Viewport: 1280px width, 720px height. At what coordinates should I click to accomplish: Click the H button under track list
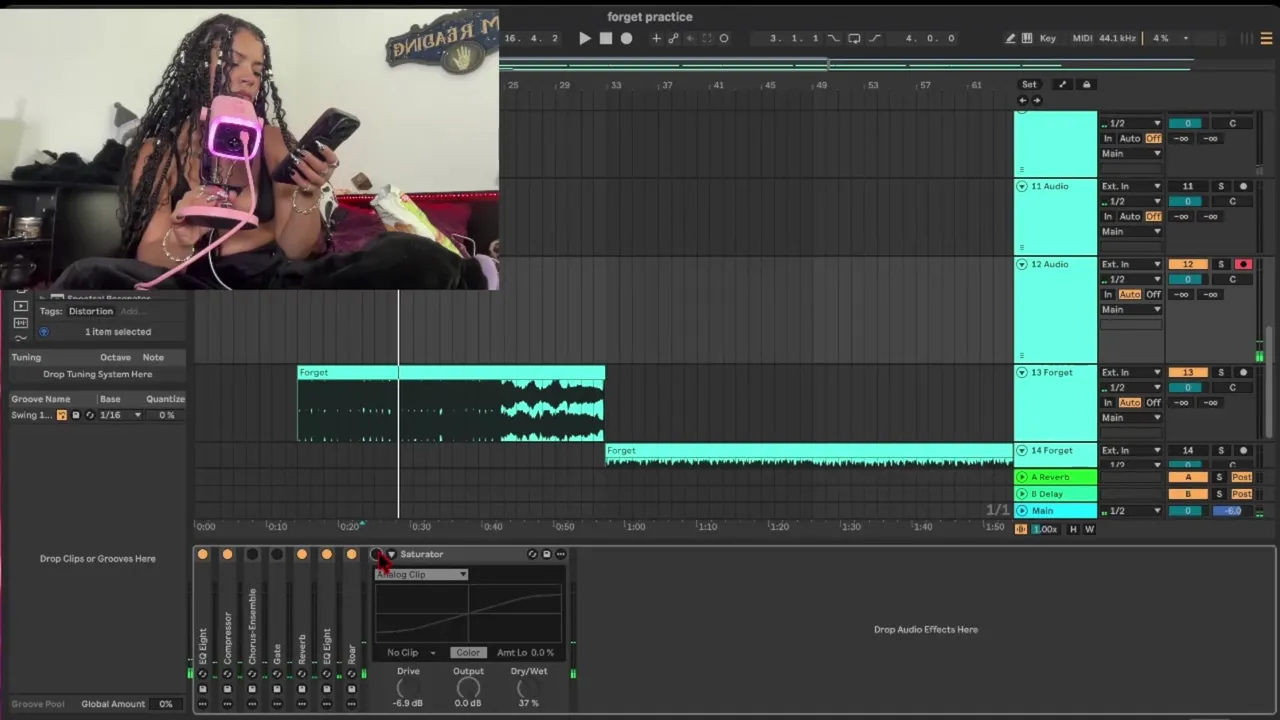(1073, 529)
